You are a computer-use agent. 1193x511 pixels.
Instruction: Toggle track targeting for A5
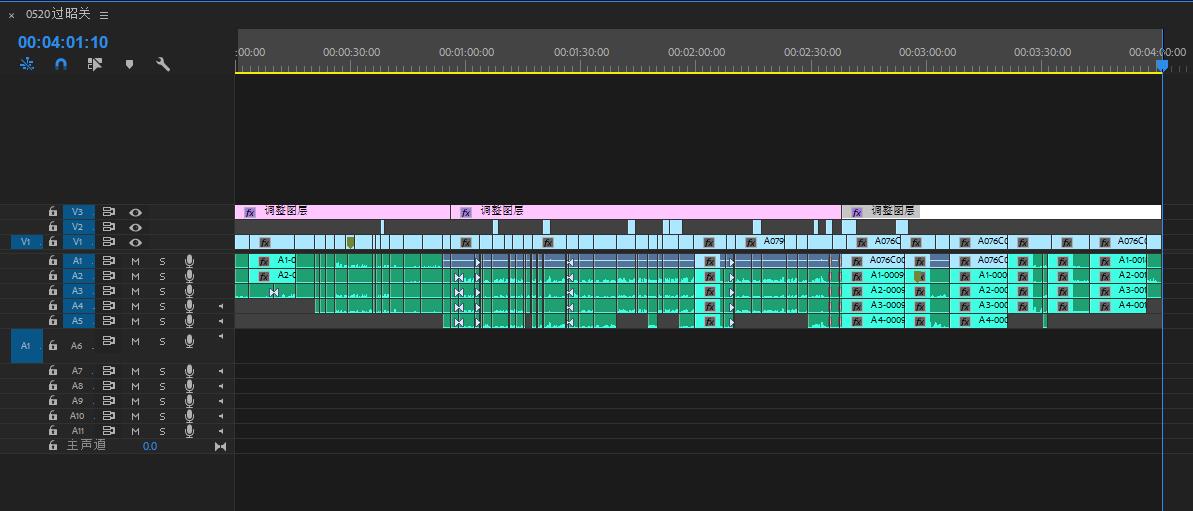click(x=78, y=321)
